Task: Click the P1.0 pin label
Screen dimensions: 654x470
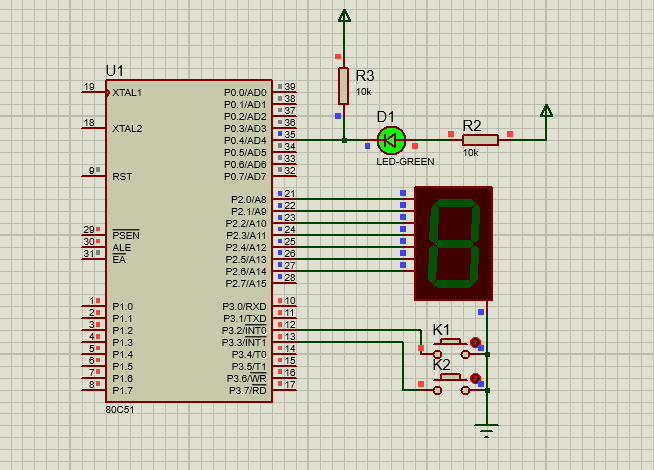Action: tap(123, 307)
